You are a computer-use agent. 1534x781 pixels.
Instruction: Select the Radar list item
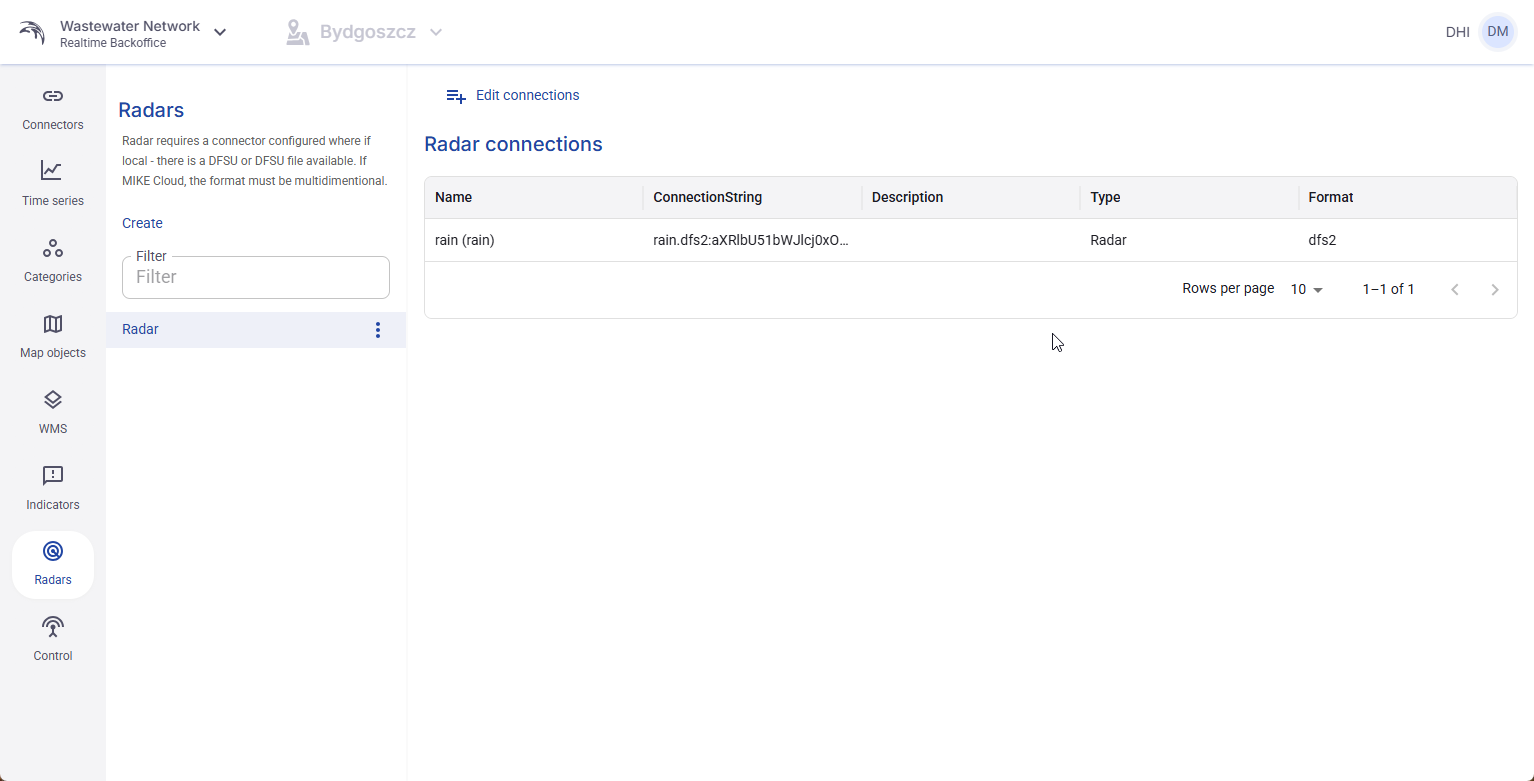(x=256, y=330)
